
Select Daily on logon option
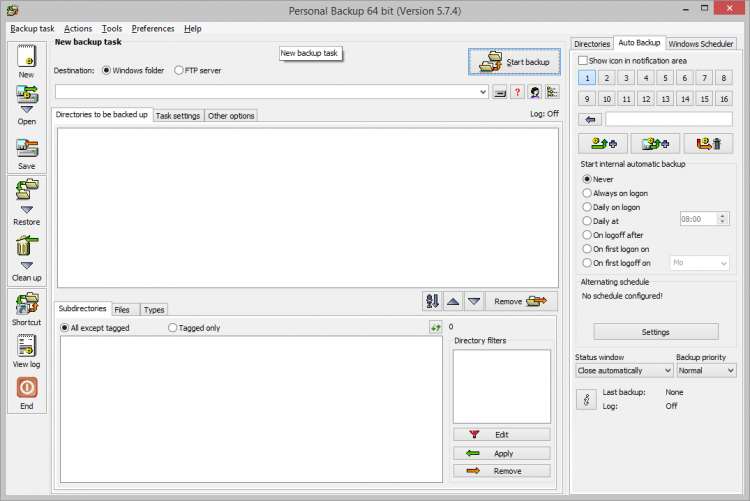pos(611,207)
